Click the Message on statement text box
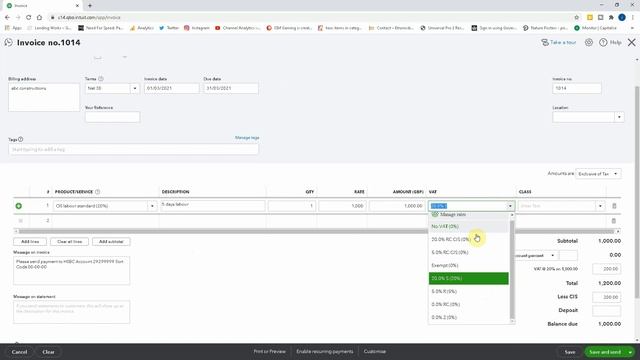The width and height of the screenshot is (640, 360). (x=71, y=312)
